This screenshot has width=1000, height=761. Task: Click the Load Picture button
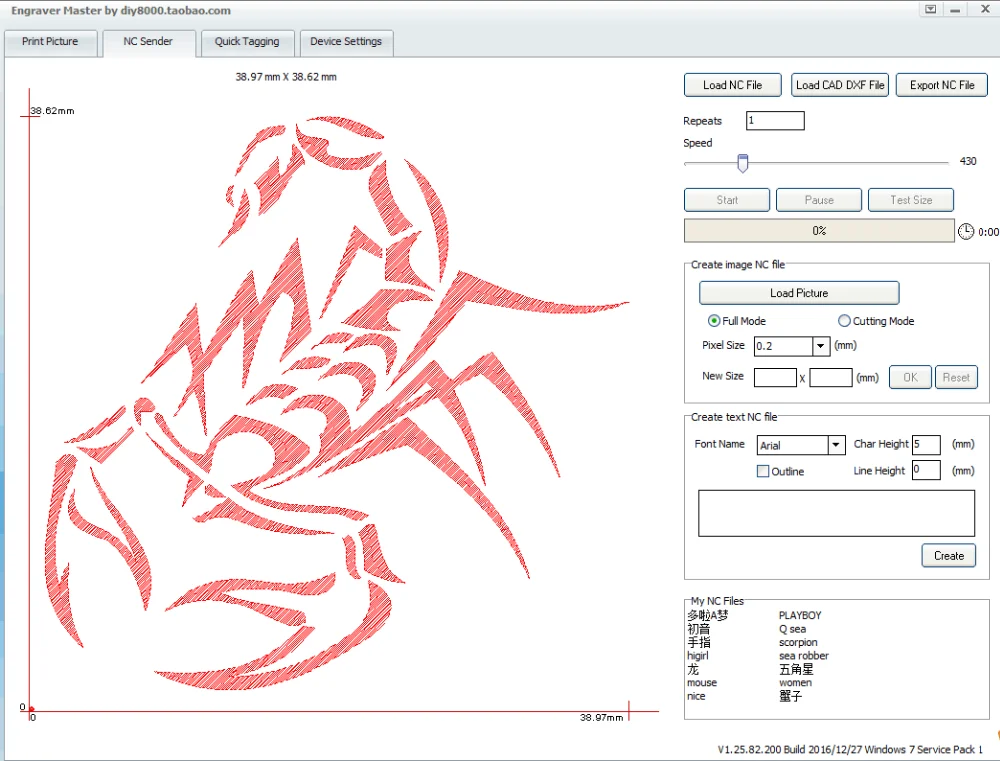(x=799, y=293)
